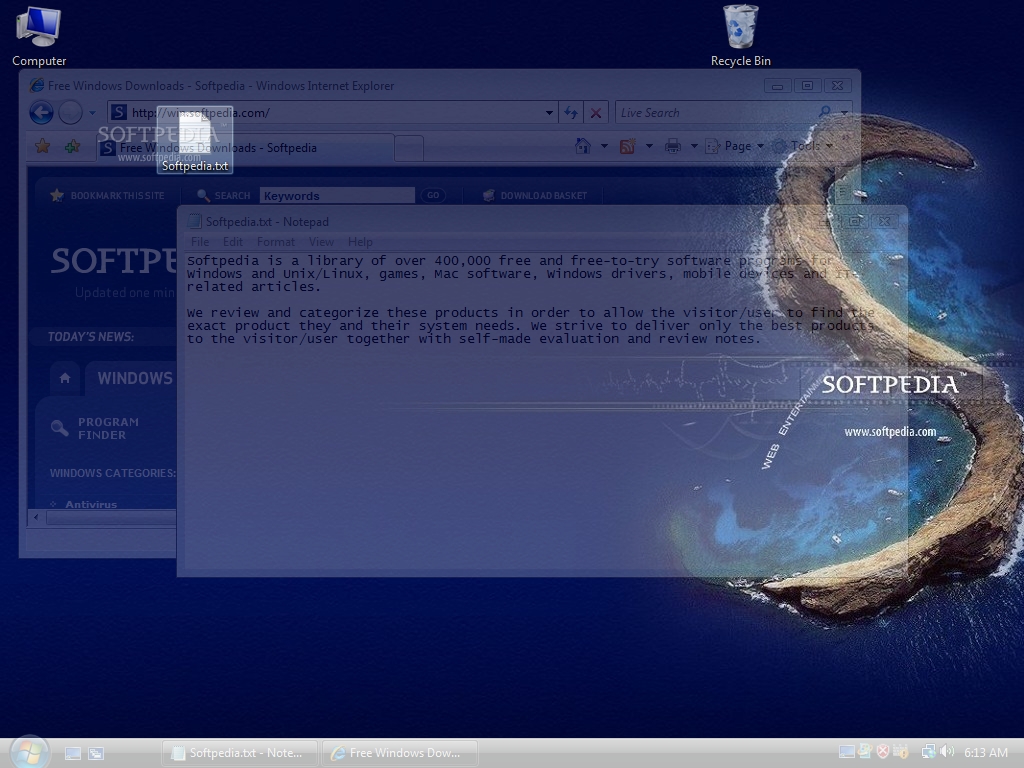Click the Antivirus category link
Image resolution: width=1024 pixels, height=768 pixels.
[91, 504]
